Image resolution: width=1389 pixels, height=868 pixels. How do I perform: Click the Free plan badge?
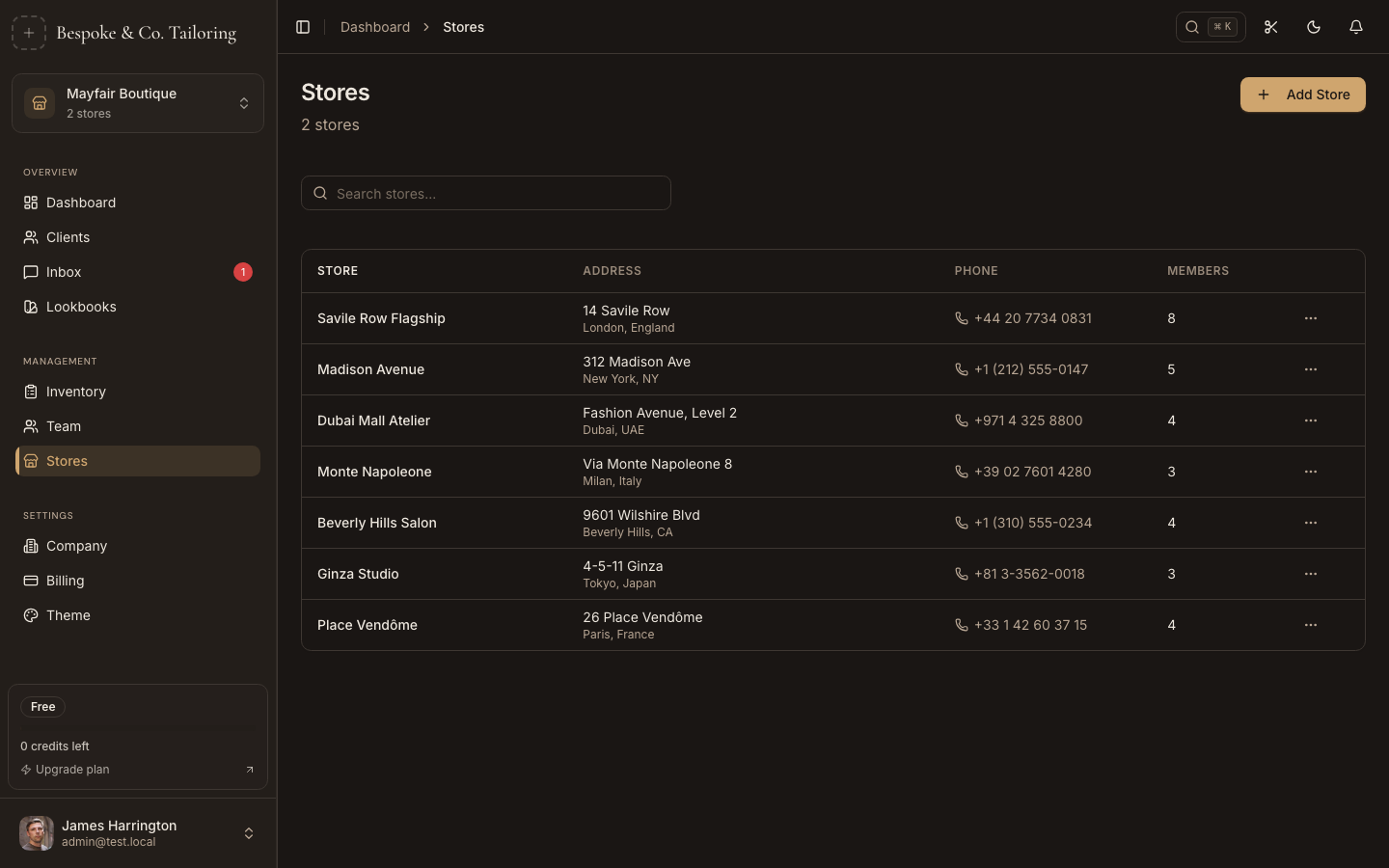tap(42, 707)
